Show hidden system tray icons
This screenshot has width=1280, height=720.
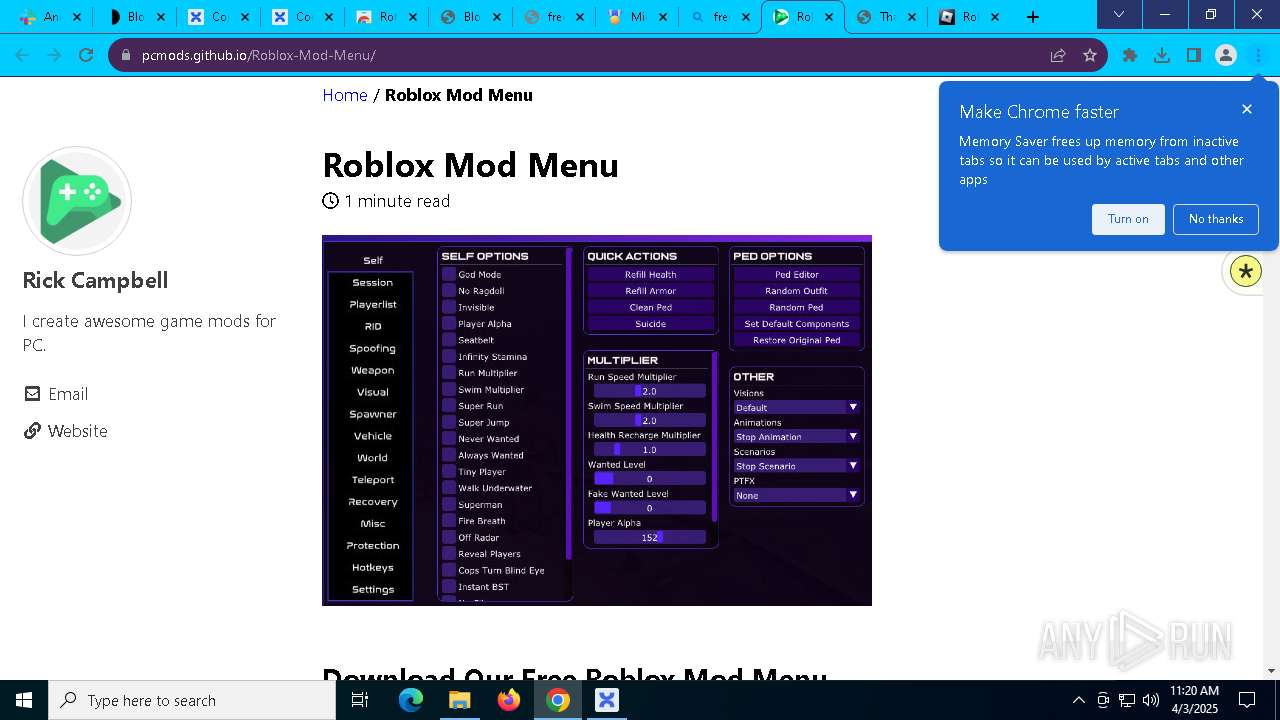click(1078, 700)
